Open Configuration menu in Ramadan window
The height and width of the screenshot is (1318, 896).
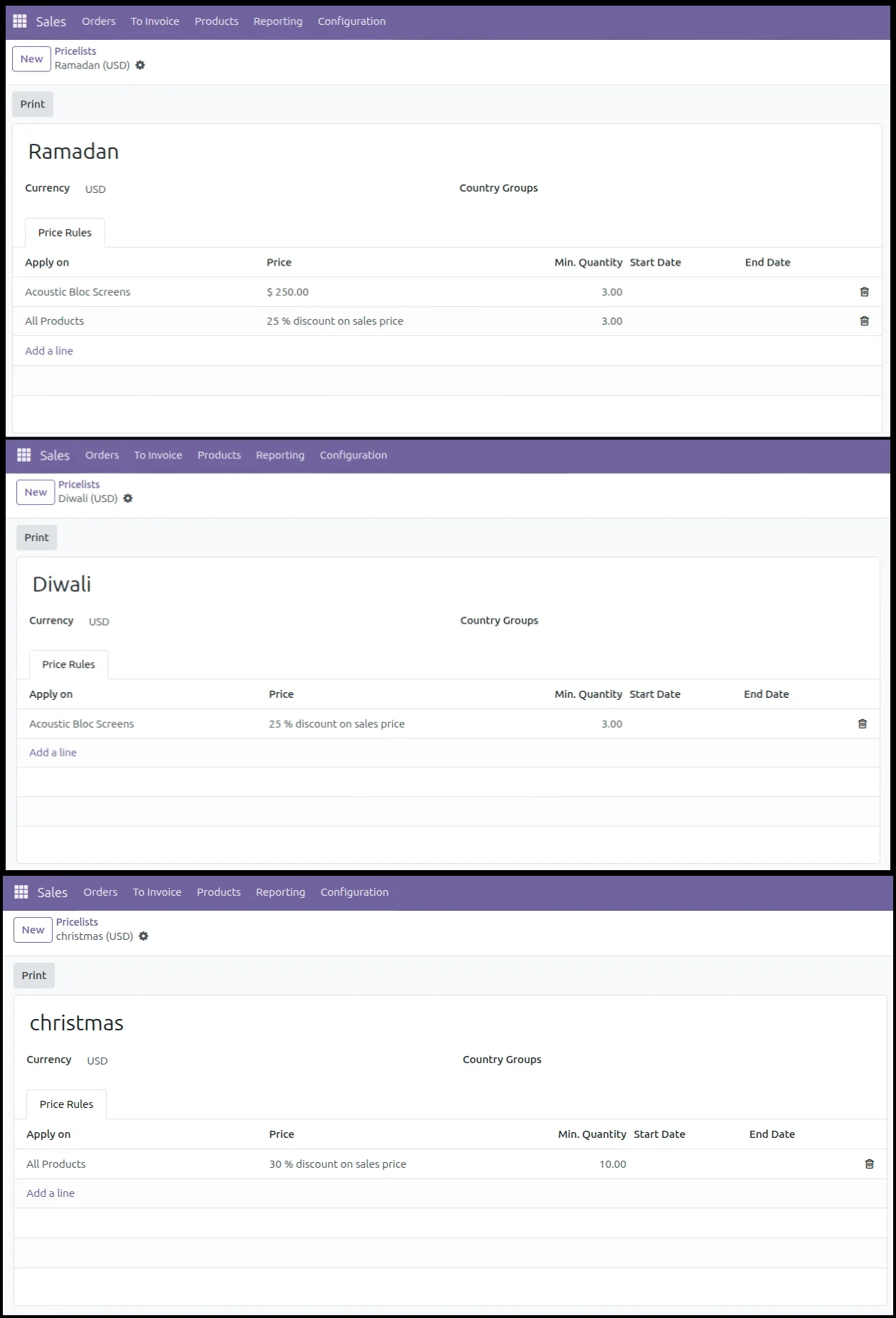[x=352, y=21]
